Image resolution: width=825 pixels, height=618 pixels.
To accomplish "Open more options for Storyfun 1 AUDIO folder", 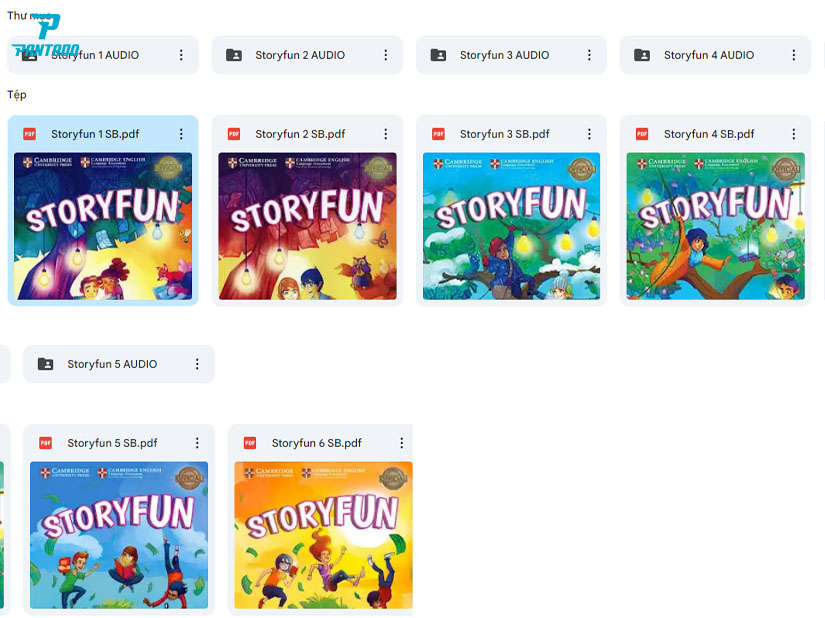I will tap(181, 55).
